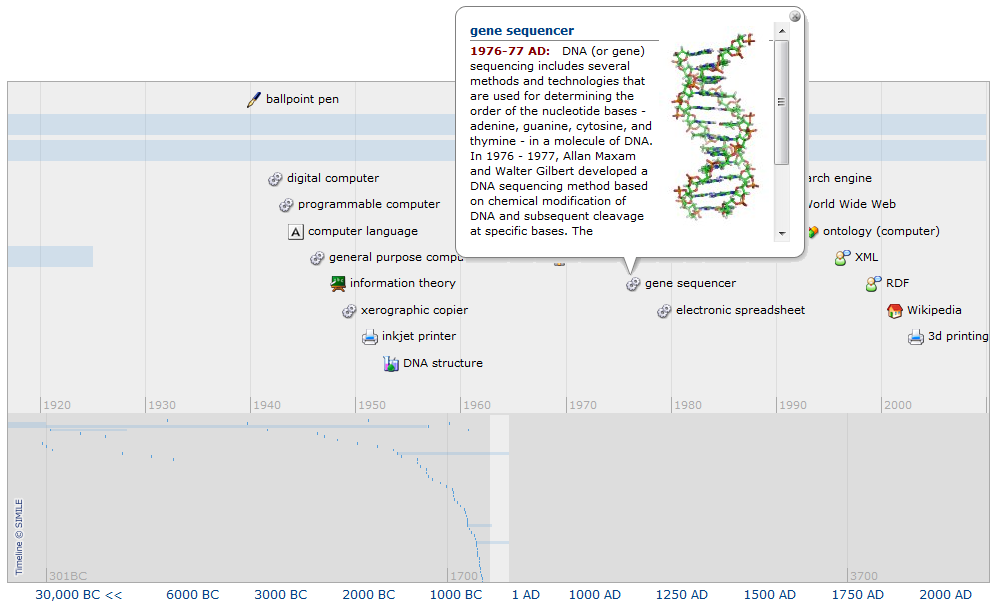Click the general purpose computer gear icon
This screenshot has width=994, height=605.
(317, 258)
